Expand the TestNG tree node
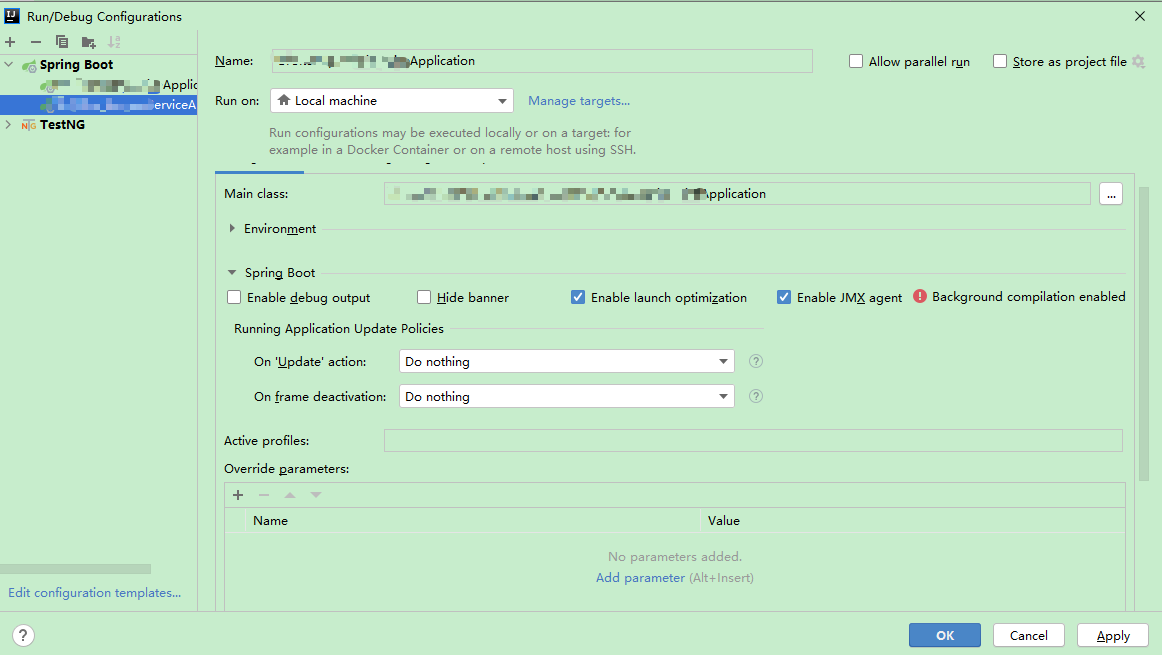The image size is (1162, 655). [9, 124]
